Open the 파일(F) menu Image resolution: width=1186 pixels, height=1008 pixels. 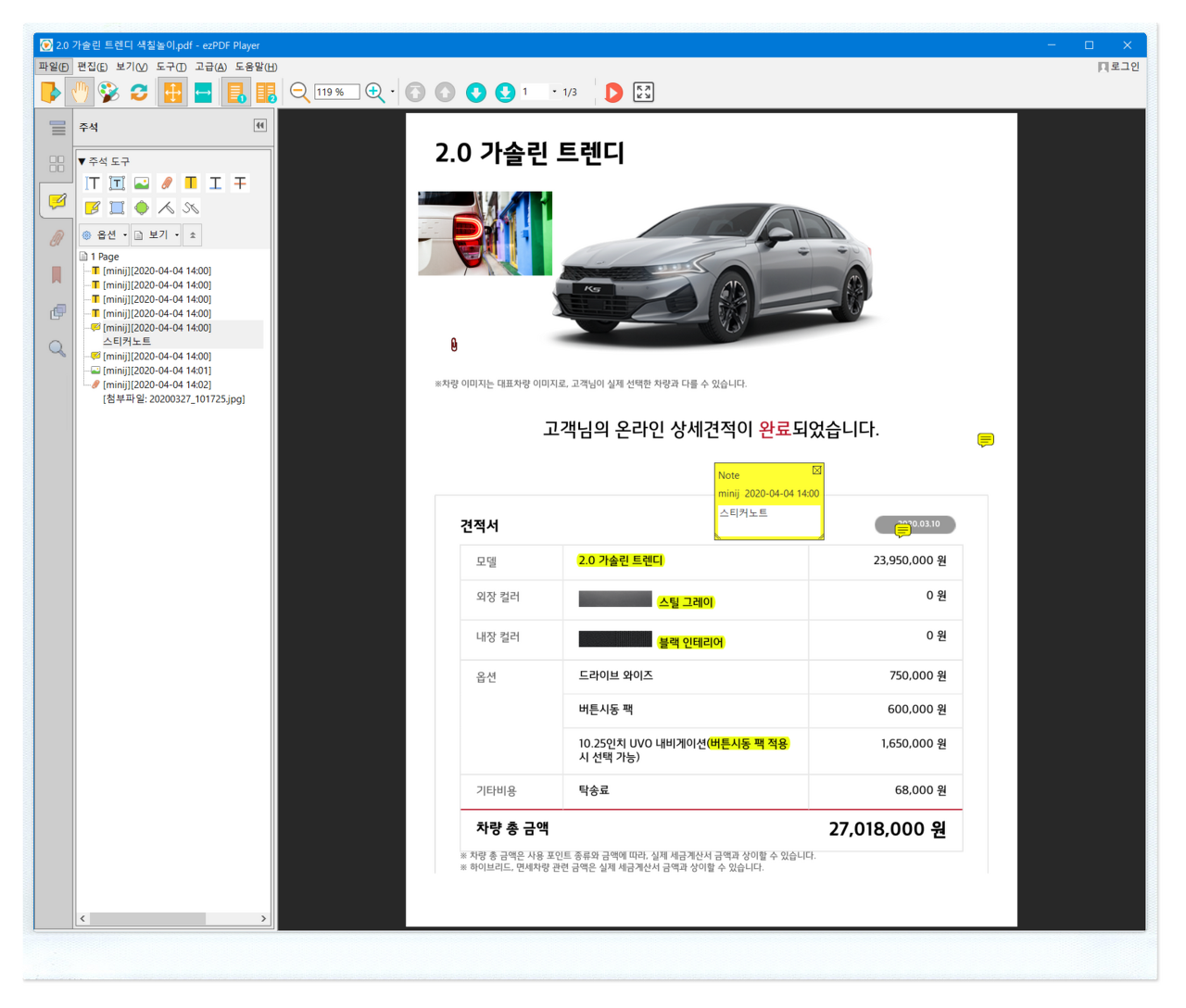(53, 67)
